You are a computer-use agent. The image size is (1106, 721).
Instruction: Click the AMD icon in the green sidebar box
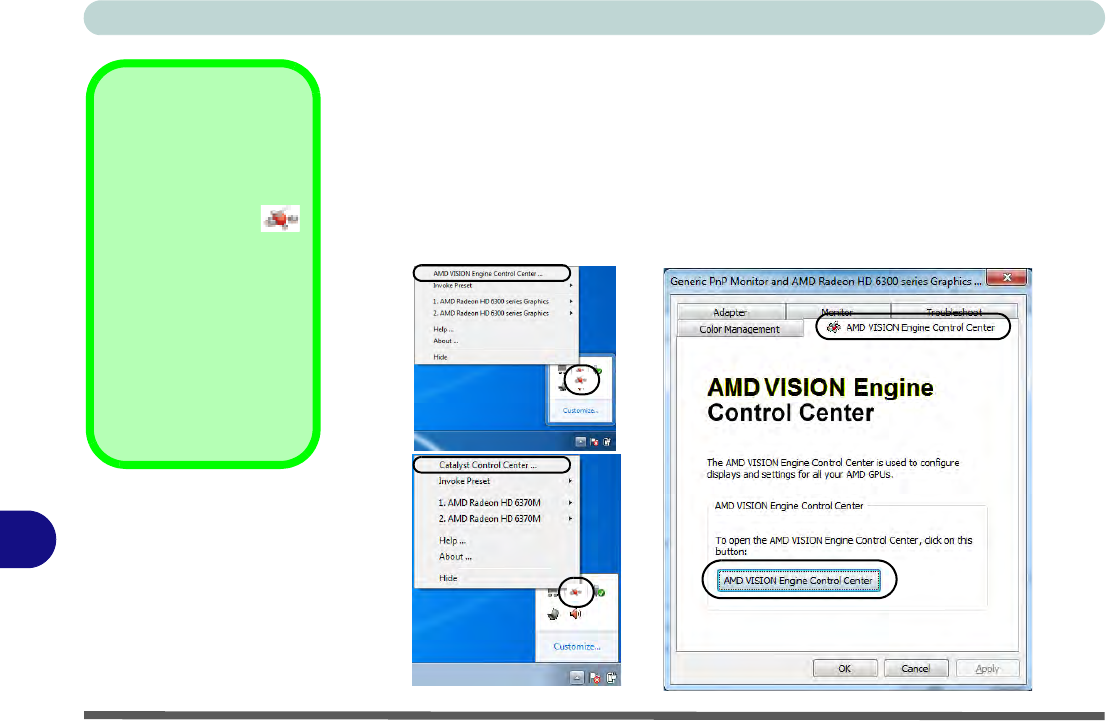click(x=280, y=218)
